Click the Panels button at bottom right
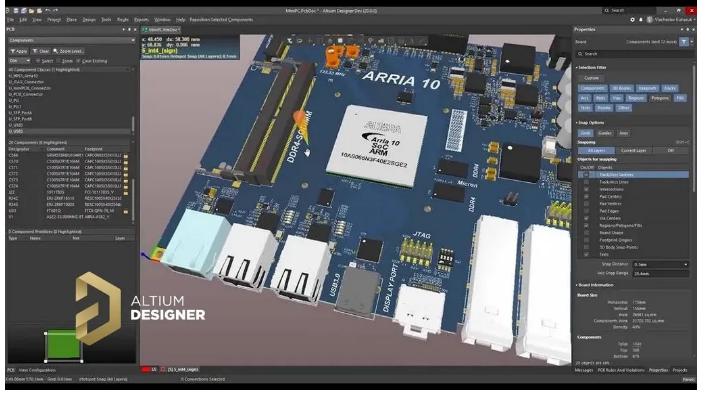The width and height of the screenshot is (710, 393). pyautogui.click(x=688, y=380)
